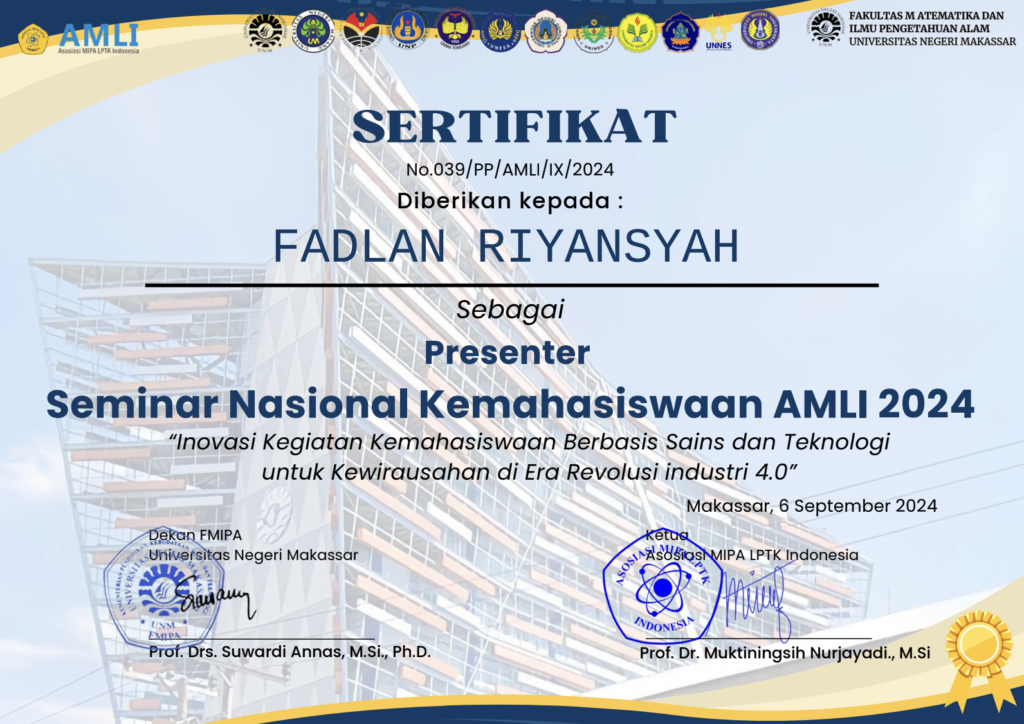Click the Ketua's blue signature
Screen dimensions: 1024x724
coord(756,601)
